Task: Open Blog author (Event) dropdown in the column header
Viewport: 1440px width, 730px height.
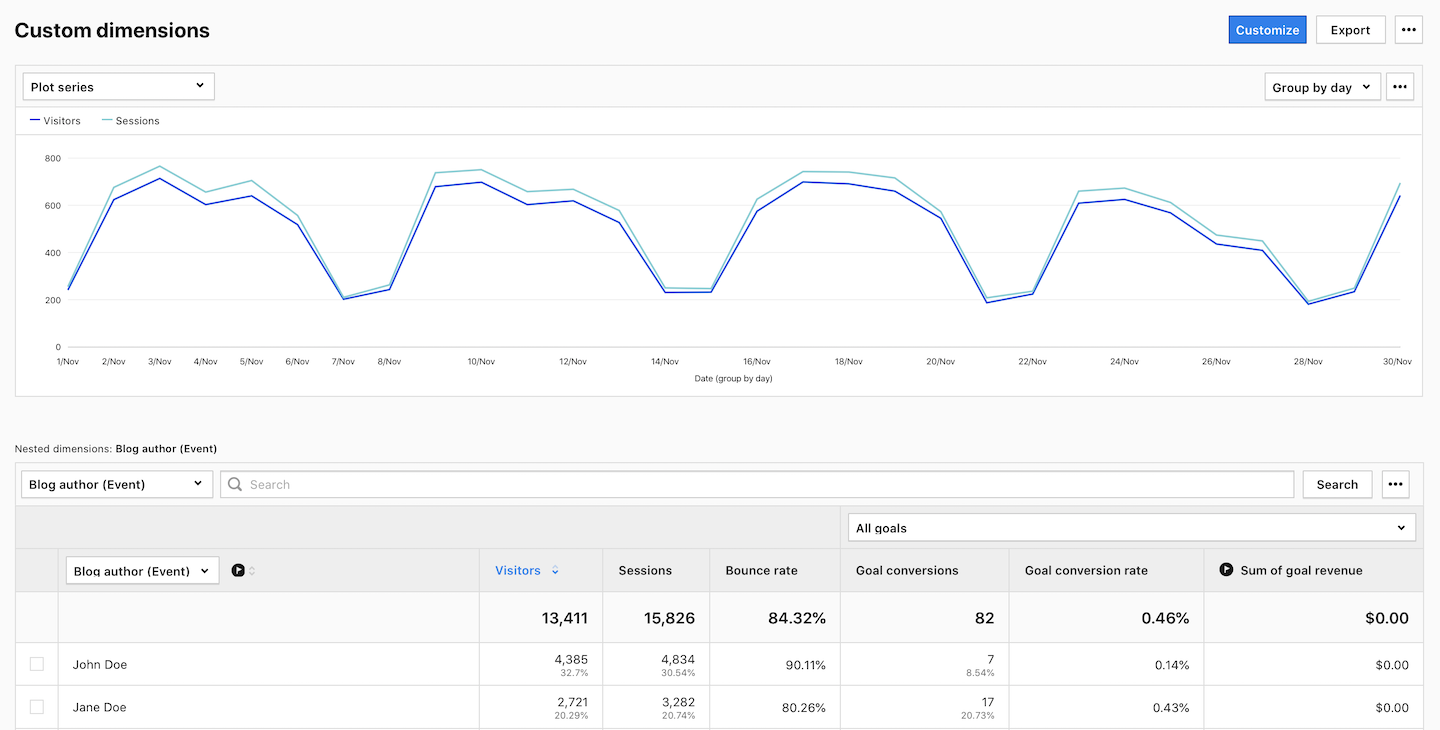Action: (x=142, y=571)
